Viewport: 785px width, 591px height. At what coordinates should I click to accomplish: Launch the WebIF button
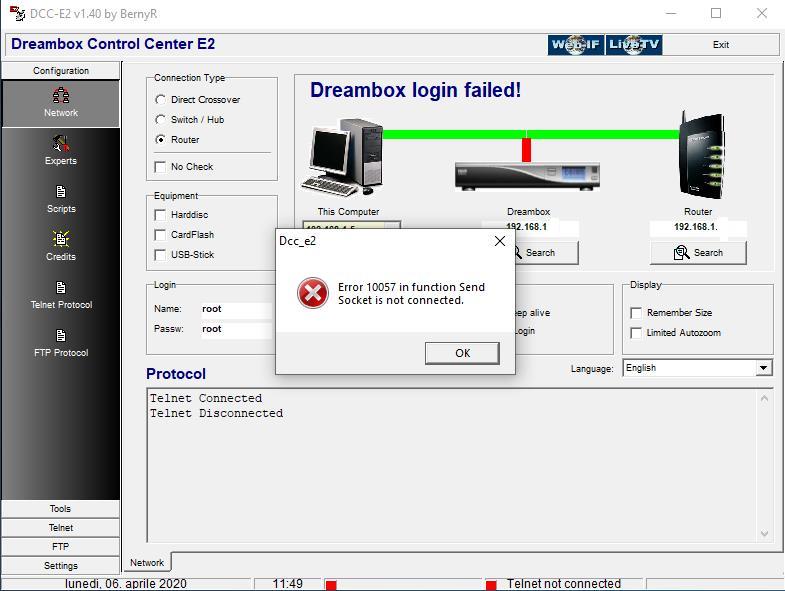(x=576, y=45)
